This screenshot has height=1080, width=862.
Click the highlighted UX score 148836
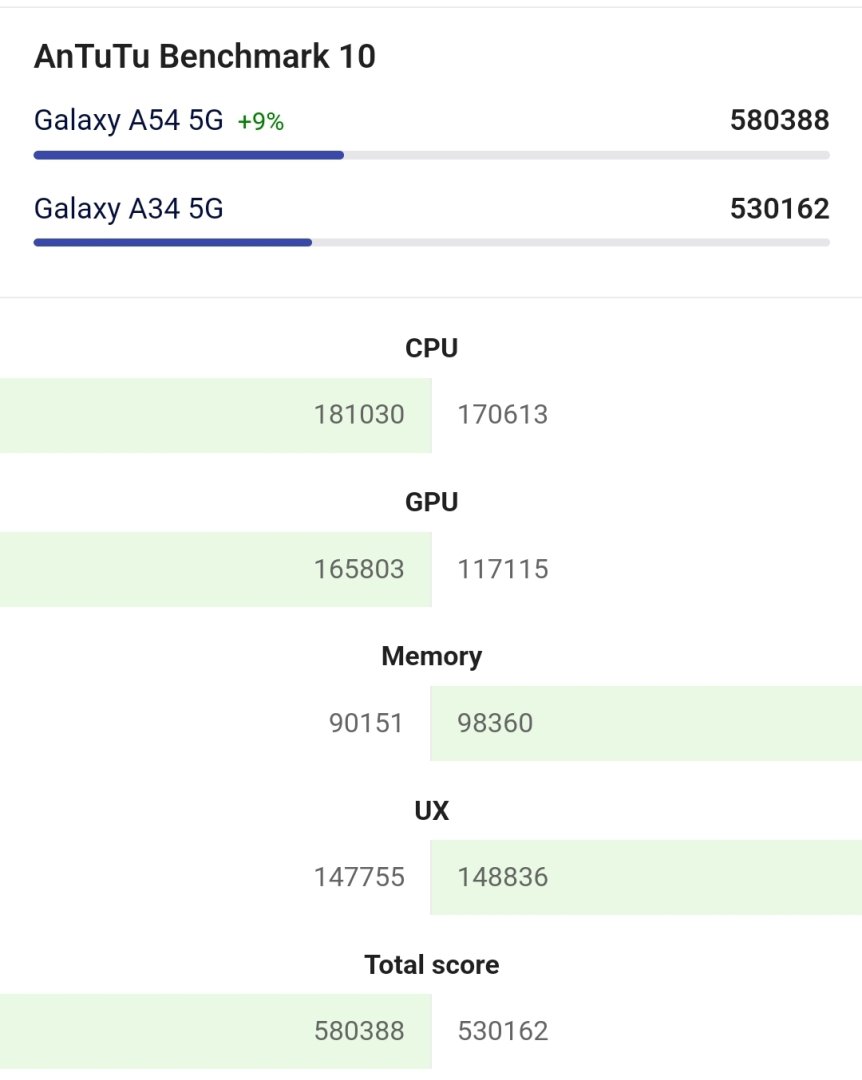[x=503, y=878]
